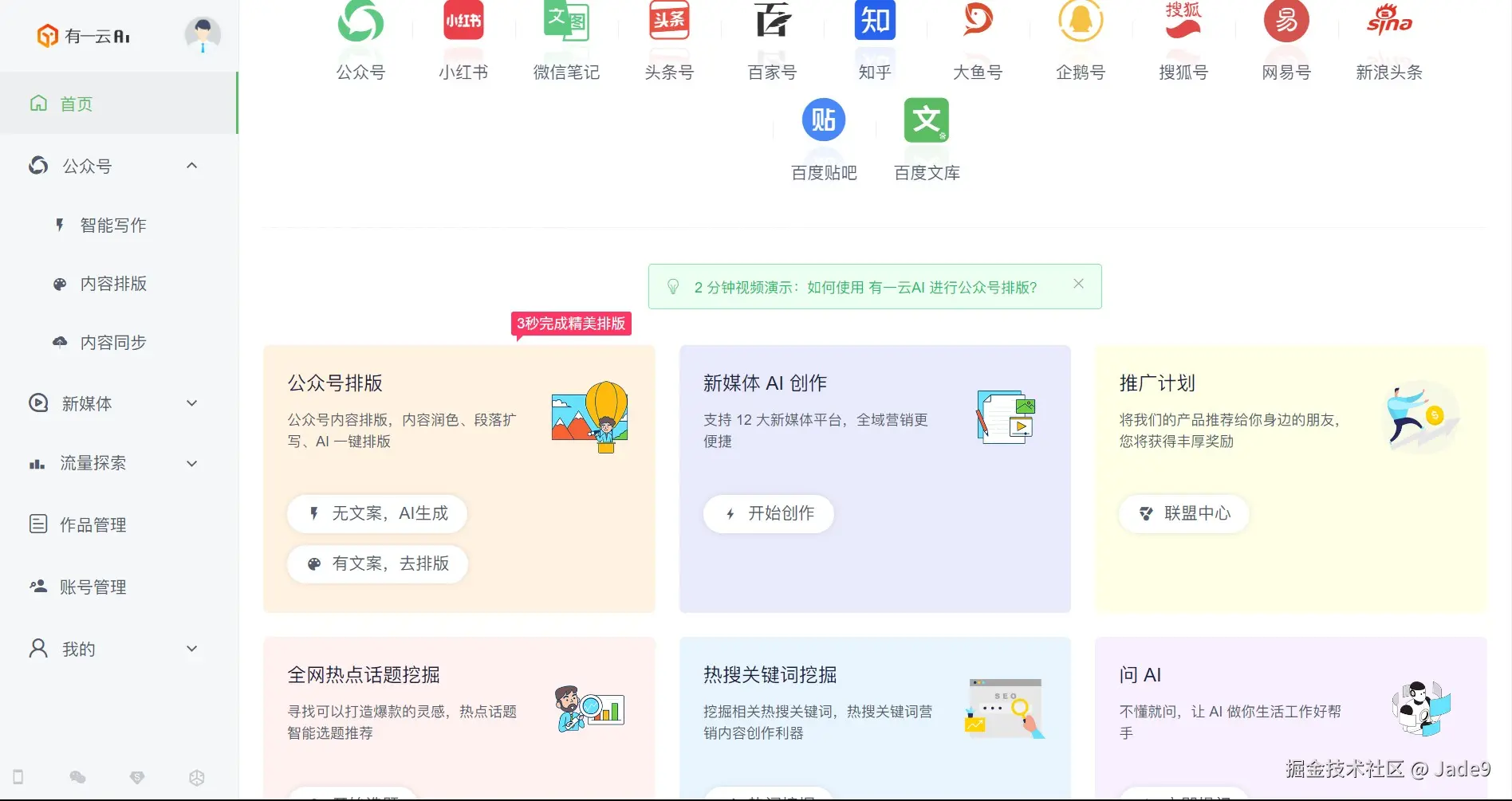Open the 新浪头条 sina icon
Screen dimensions: 1512x801
[1389, 20]
